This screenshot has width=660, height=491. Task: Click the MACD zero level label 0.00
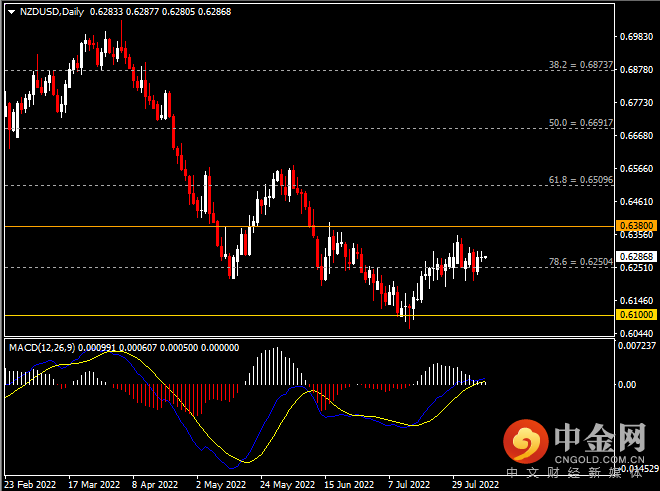627,384
